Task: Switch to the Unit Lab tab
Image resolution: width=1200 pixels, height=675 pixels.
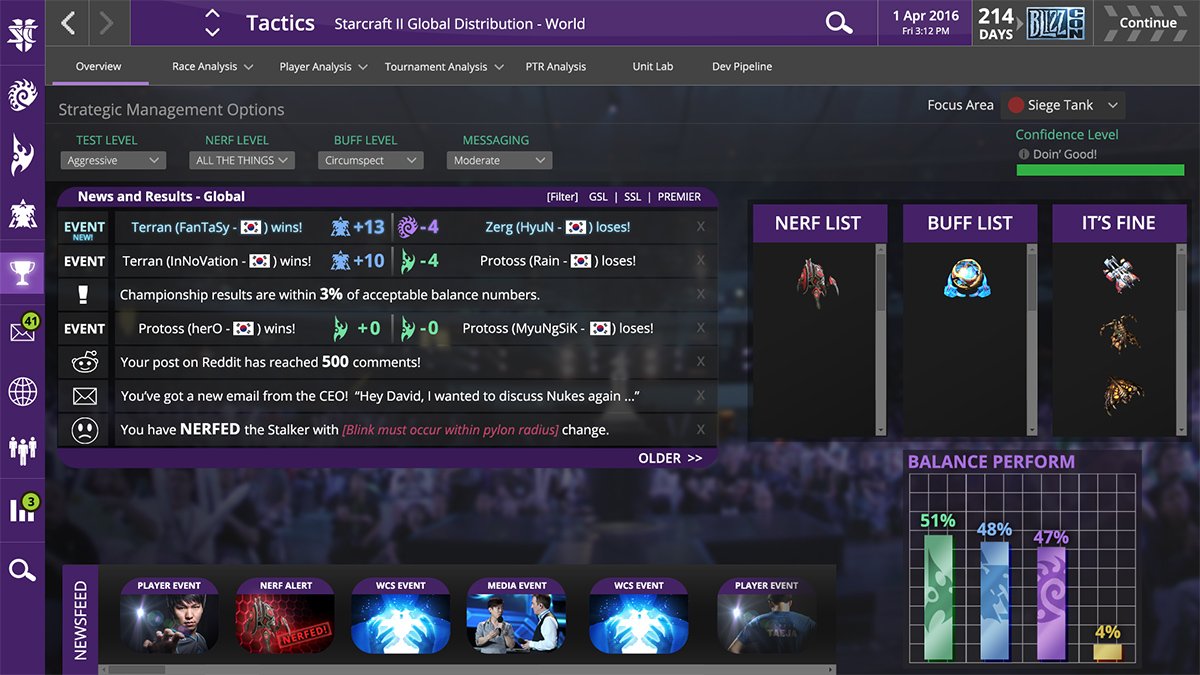Action: point(652,67)
